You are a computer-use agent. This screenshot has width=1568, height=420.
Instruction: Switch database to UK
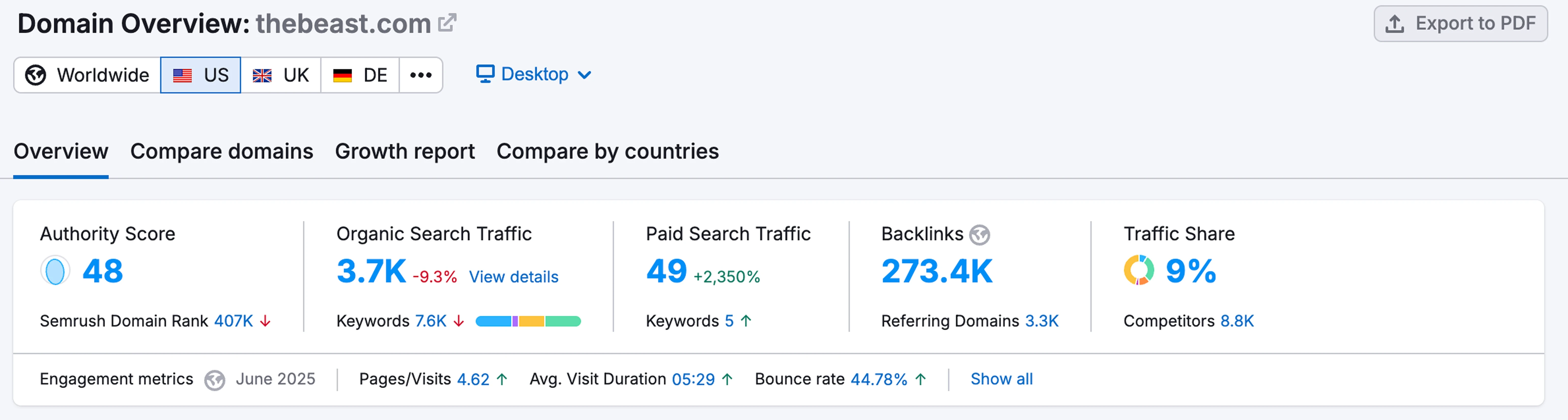281,75
